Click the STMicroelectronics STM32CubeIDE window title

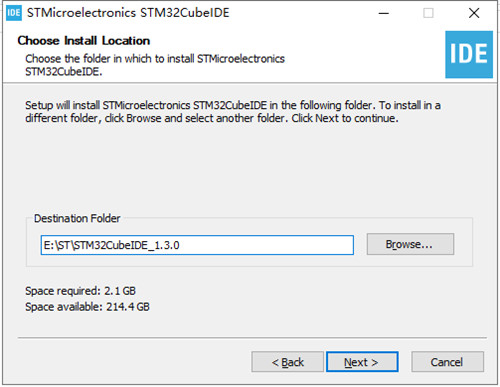[x=128, y=13]
